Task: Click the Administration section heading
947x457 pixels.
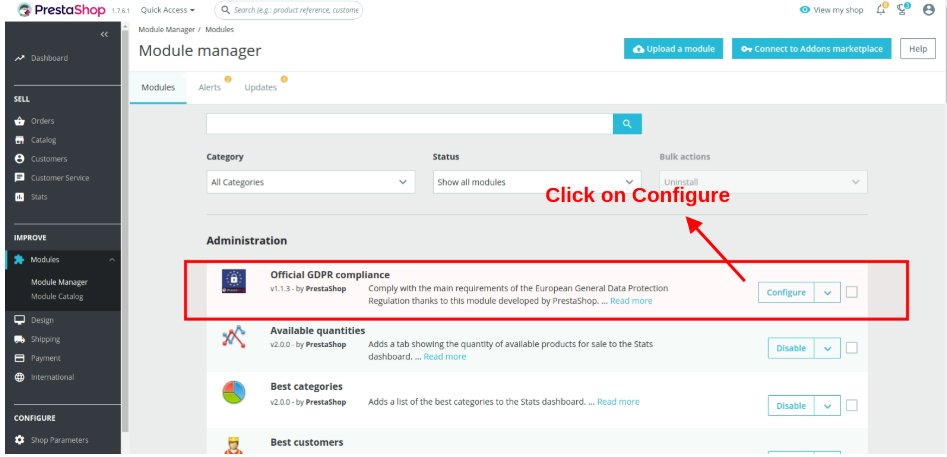Action: (246, 240)
